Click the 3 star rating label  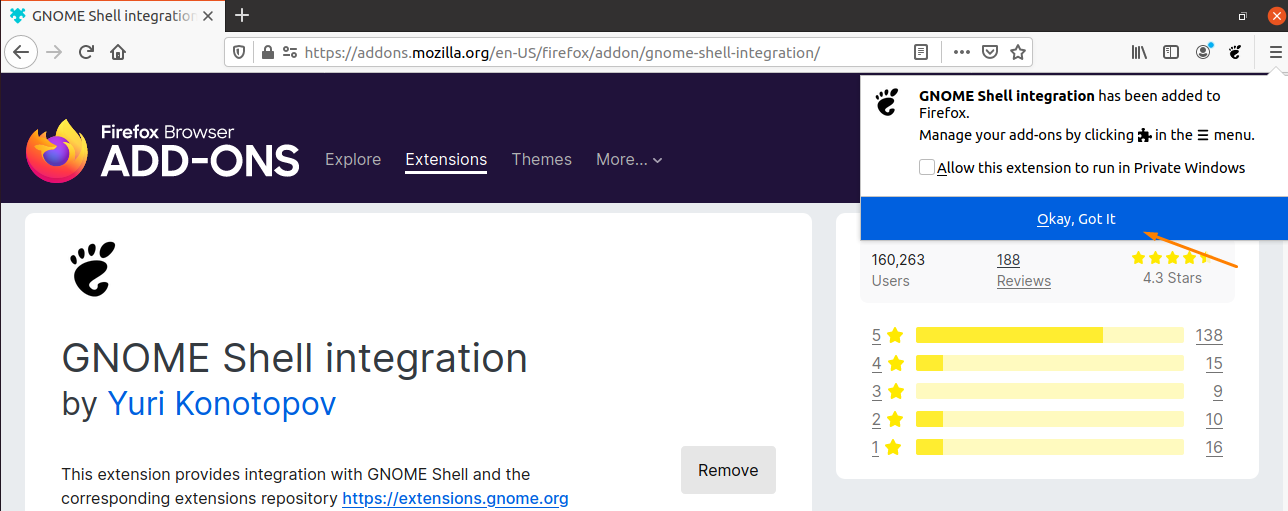point(887,391)
